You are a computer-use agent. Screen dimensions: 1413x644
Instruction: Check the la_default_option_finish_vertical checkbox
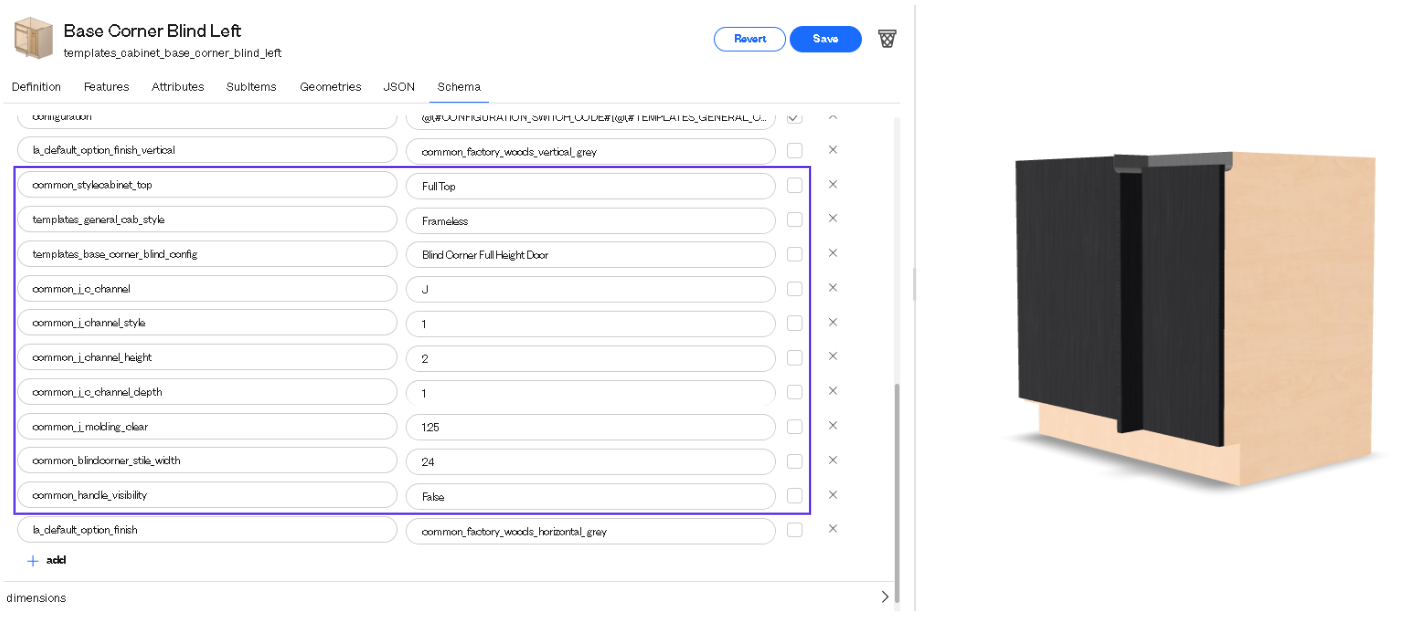coord(794,151)
